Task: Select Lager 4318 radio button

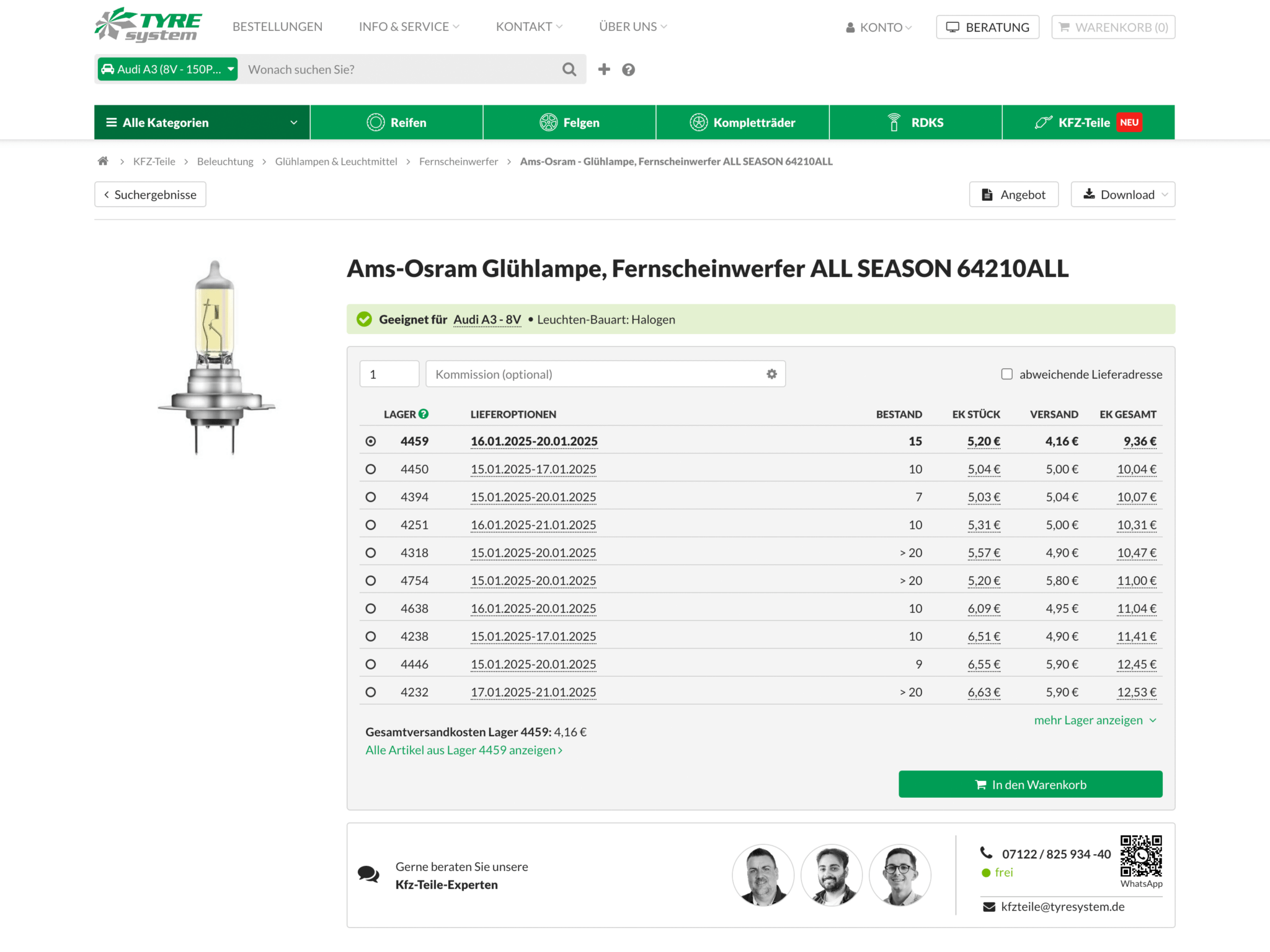Action: [x=371, y=553]
